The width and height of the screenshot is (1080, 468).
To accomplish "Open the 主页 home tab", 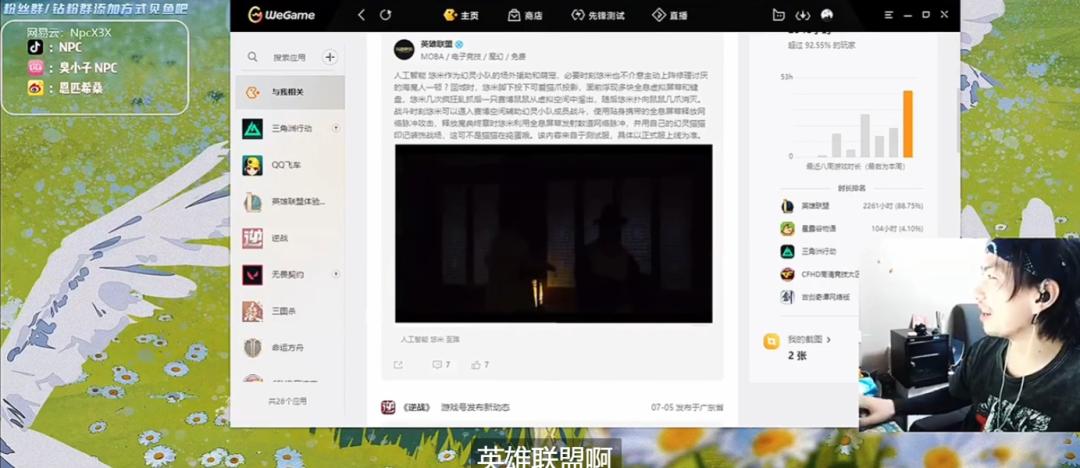I will click(461, 14).
